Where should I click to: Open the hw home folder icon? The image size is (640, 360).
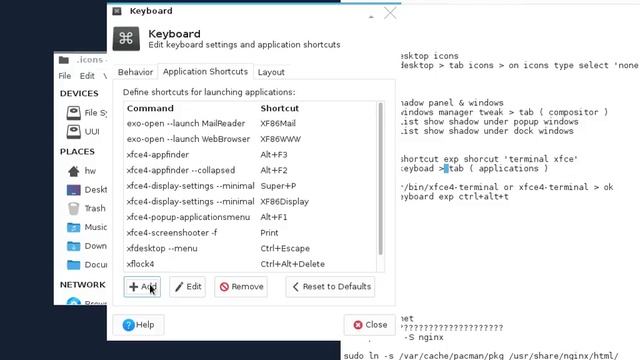coord(73,171)
